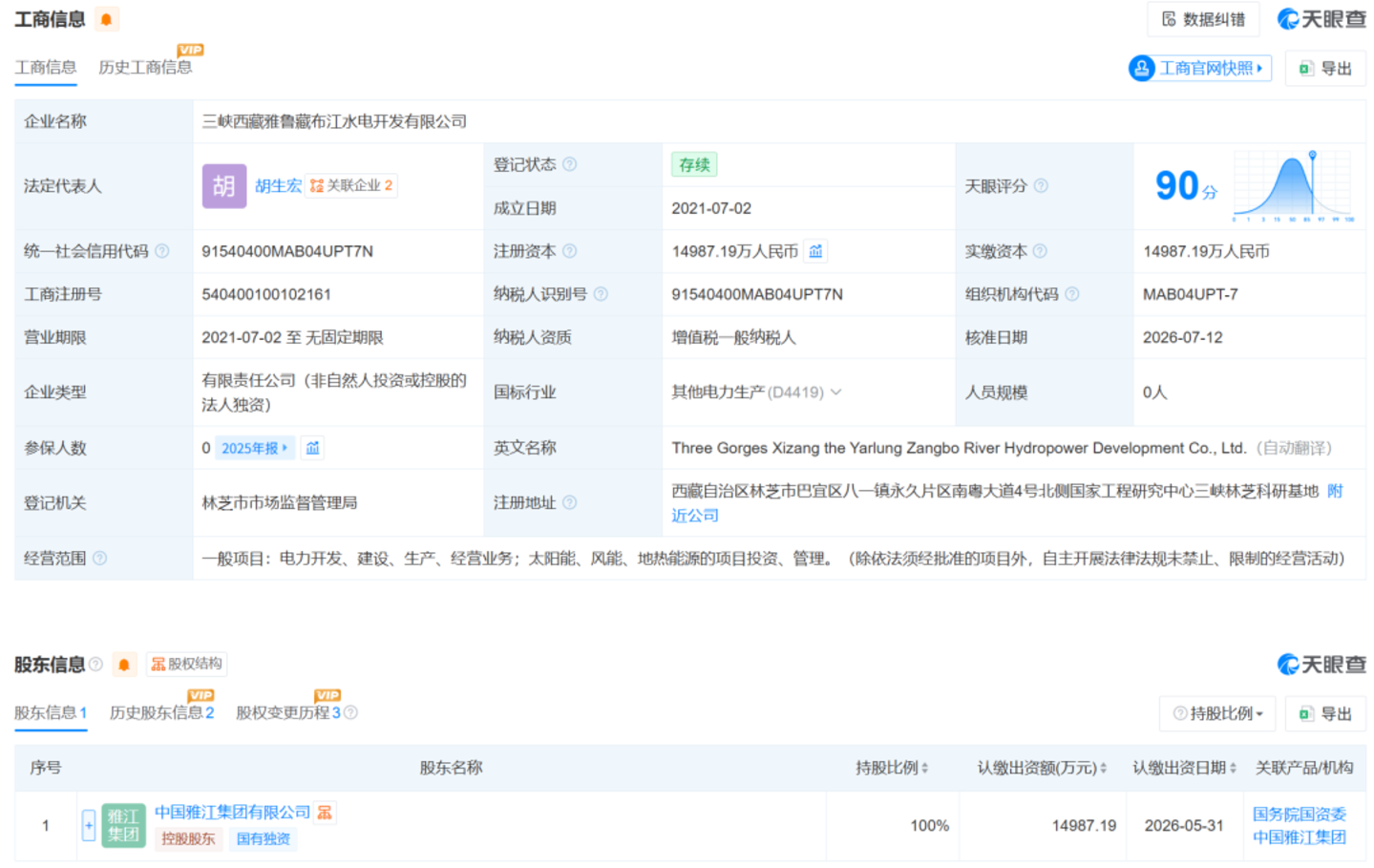Sort by 持股比例 column header
The height and width of the screenshot is (868, 1374).
892,768
